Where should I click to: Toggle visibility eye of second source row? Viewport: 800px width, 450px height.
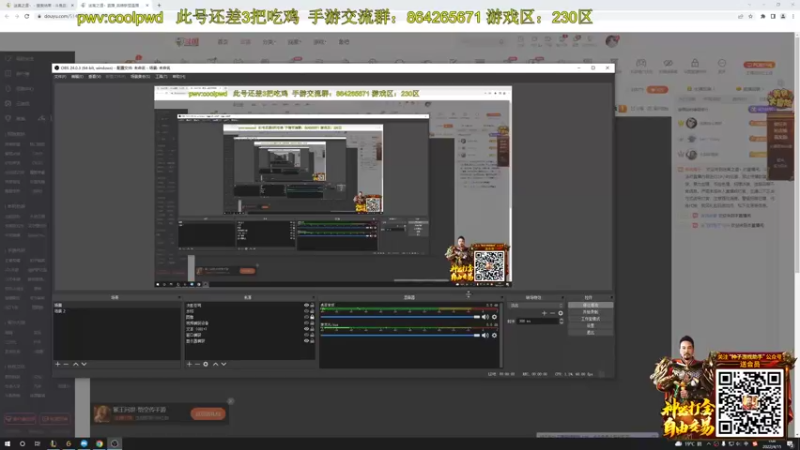pos(306,311)
